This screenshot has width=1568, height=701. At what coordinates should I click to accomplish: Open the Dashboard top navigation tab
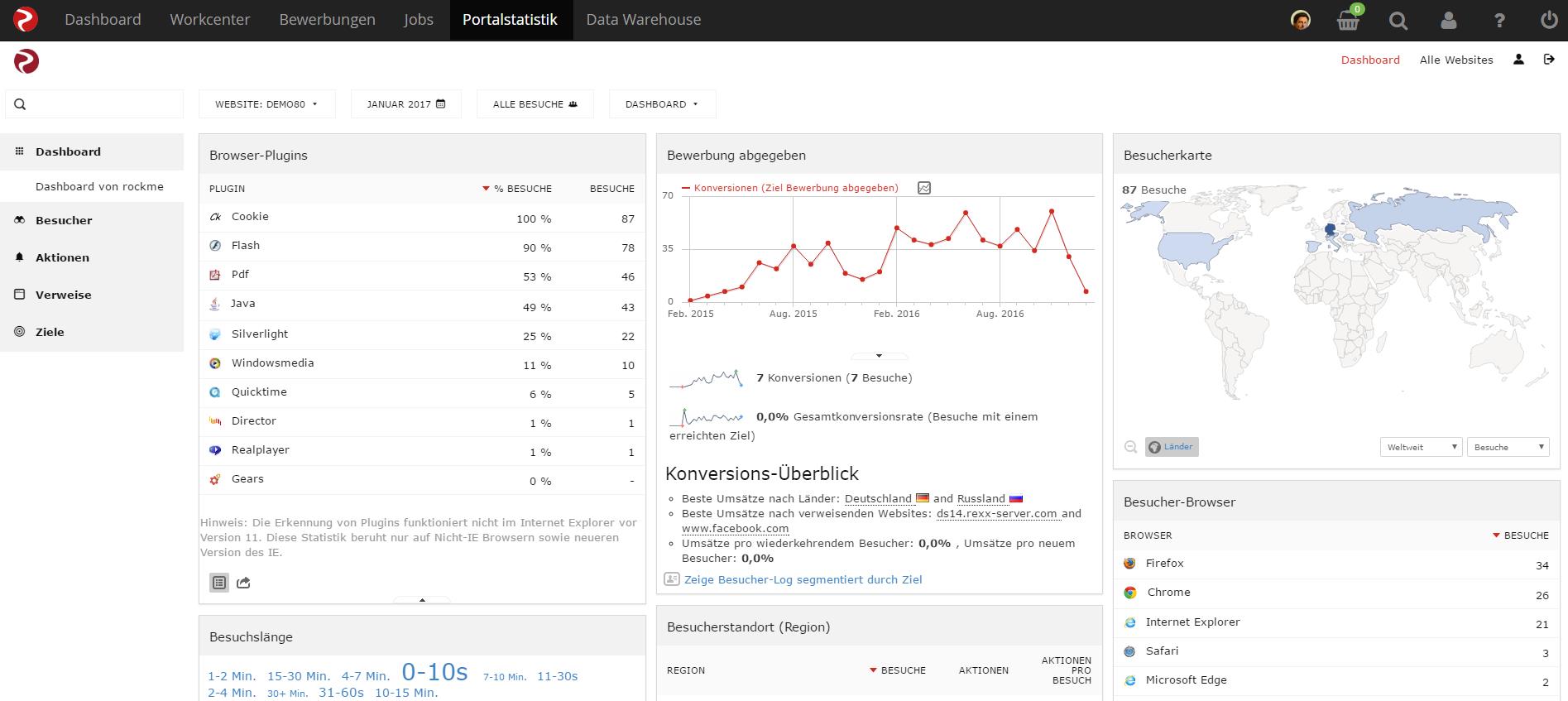point(103,20)
